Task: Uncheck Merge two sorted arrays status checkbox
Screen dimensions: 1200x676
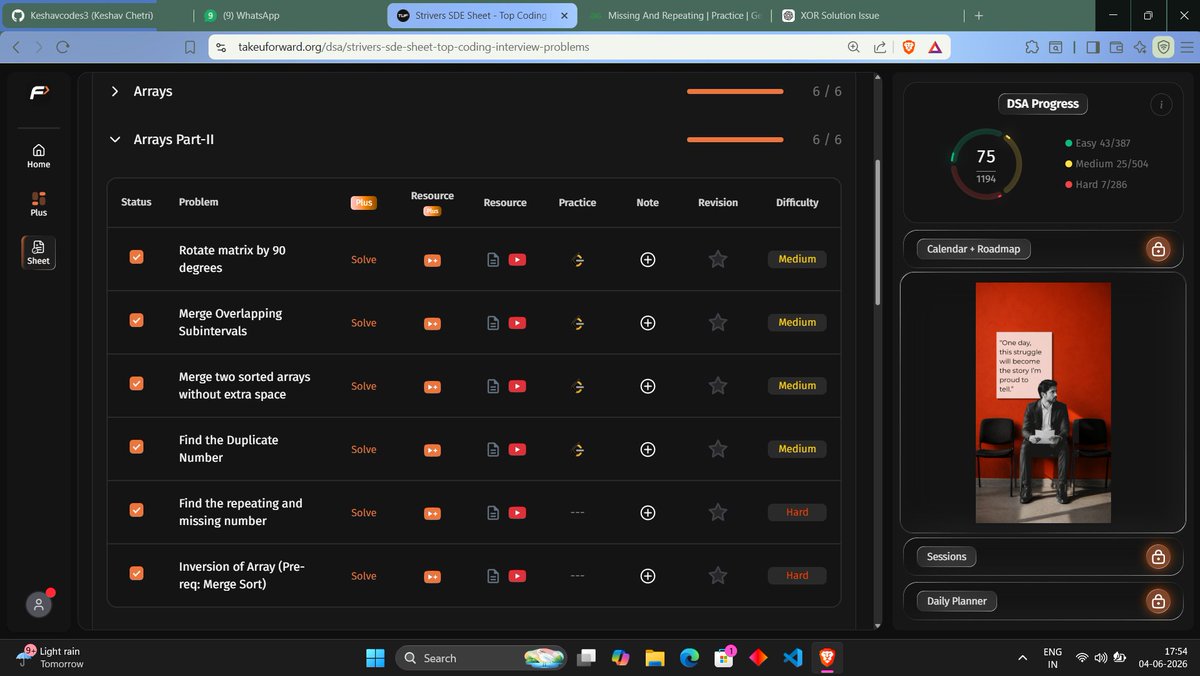Action: pyautogui.click(x=137, y=383)
